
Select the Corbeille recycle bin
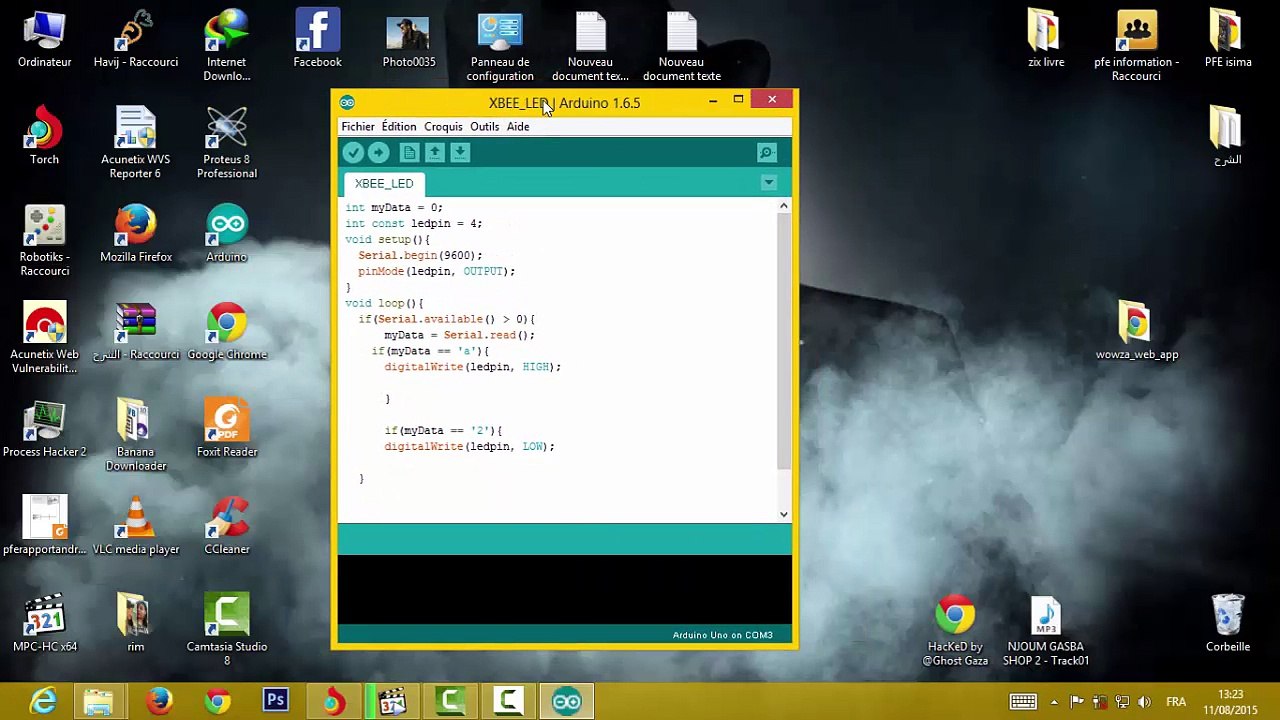pos(1228,622)
